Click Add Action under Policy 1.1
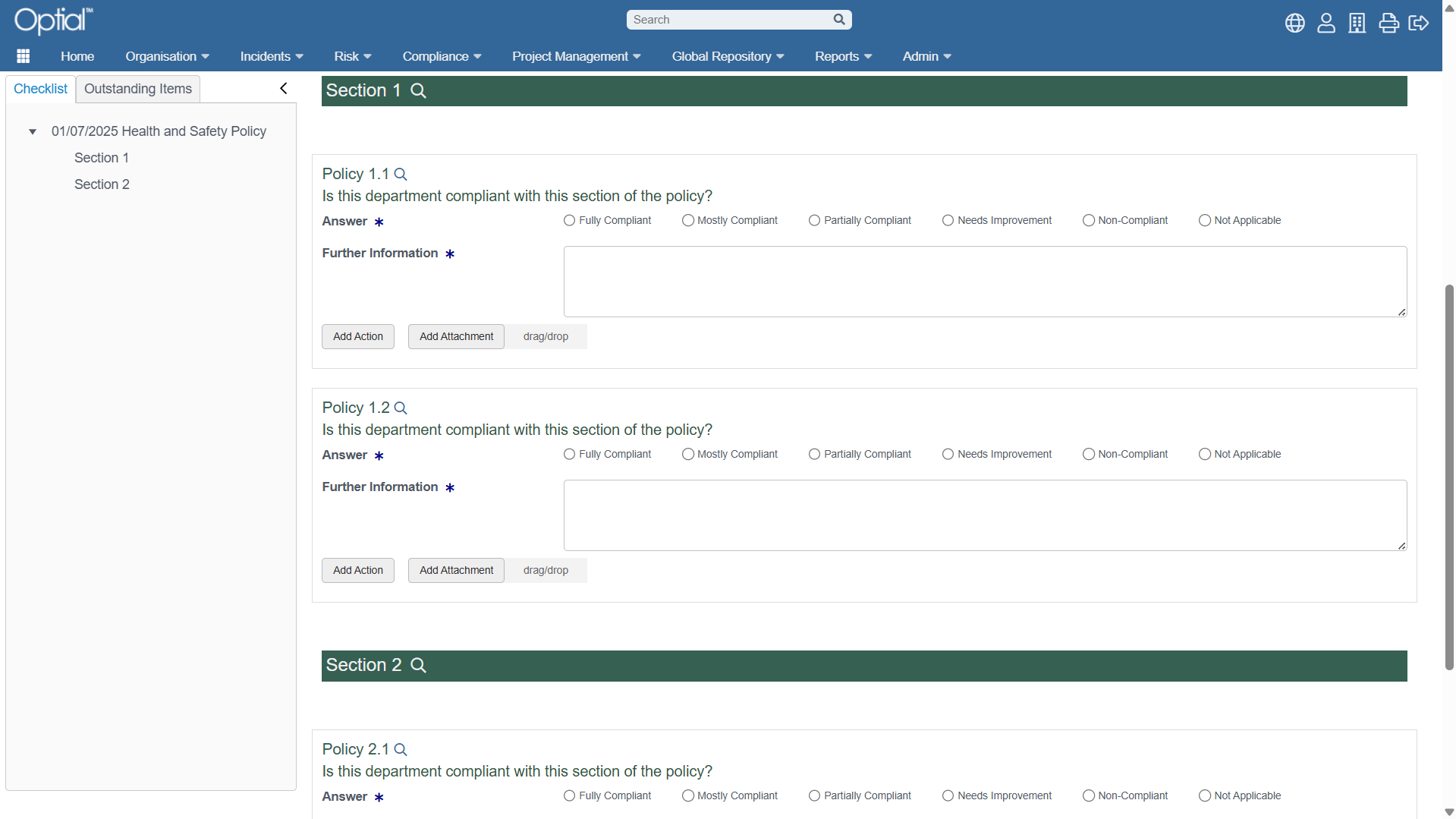Viewport: 1456px width, 819px height. pyautogui.click(x=357, y=336)
